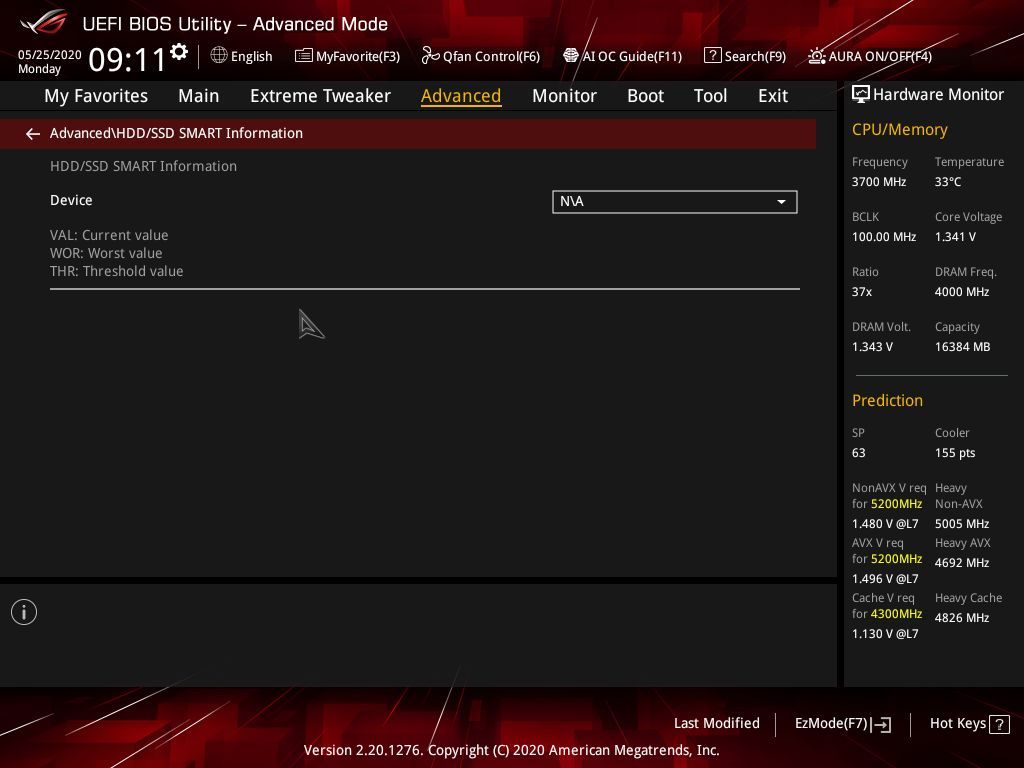
Task: Click the Hardware Monitor monitor icon
Action: click(861, 95)
